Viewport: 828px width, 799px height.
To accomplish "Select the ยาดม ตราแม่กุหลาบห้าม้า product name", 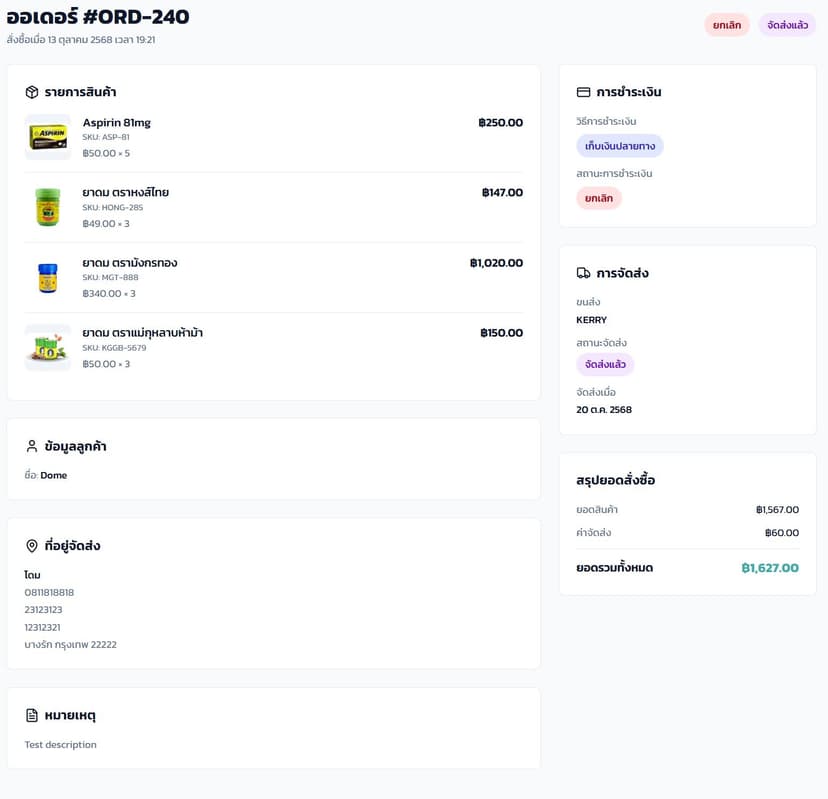I will pyautogui.click(x=143, y=333).
